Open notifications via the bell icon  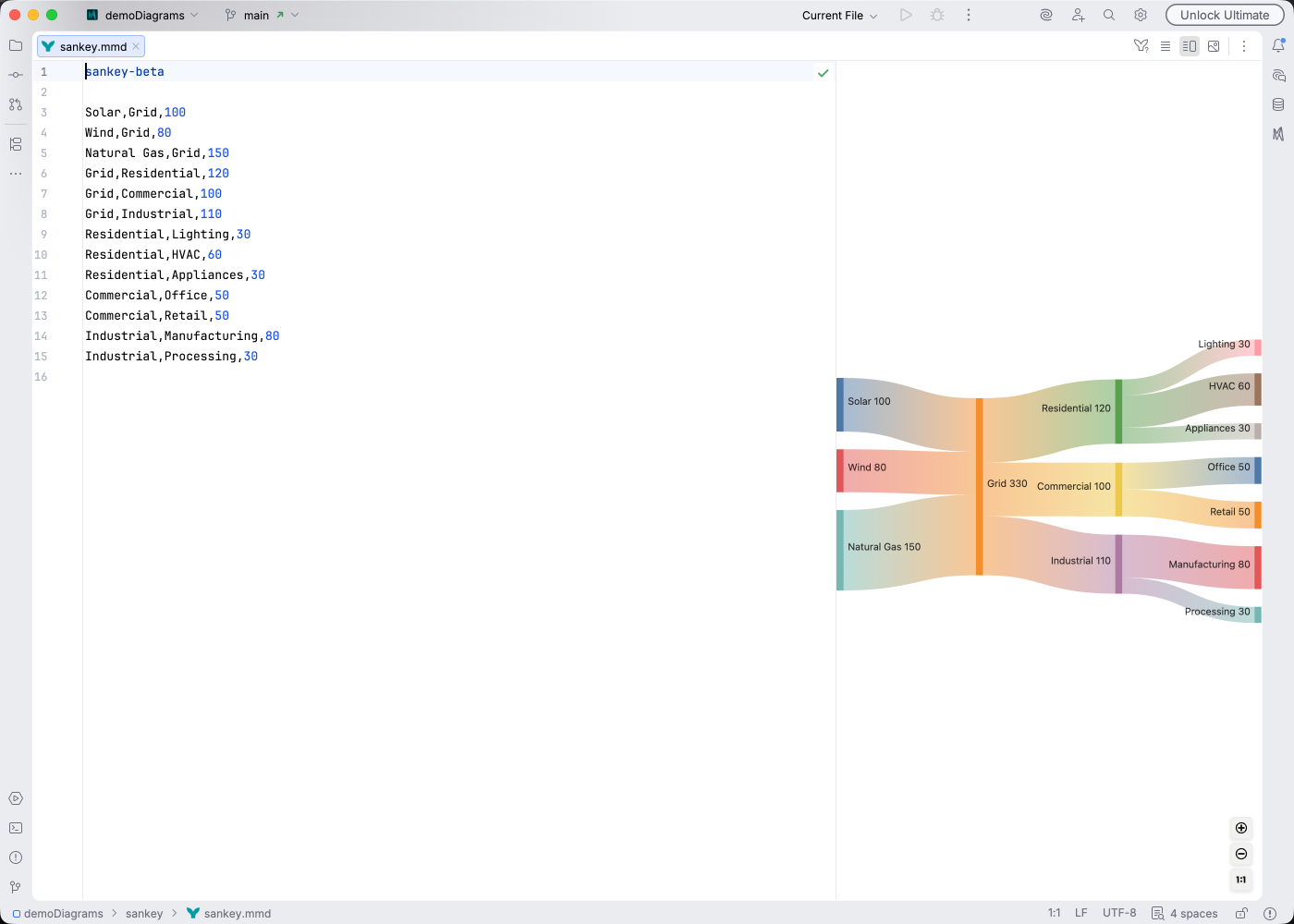click(x=1279, y=44)
